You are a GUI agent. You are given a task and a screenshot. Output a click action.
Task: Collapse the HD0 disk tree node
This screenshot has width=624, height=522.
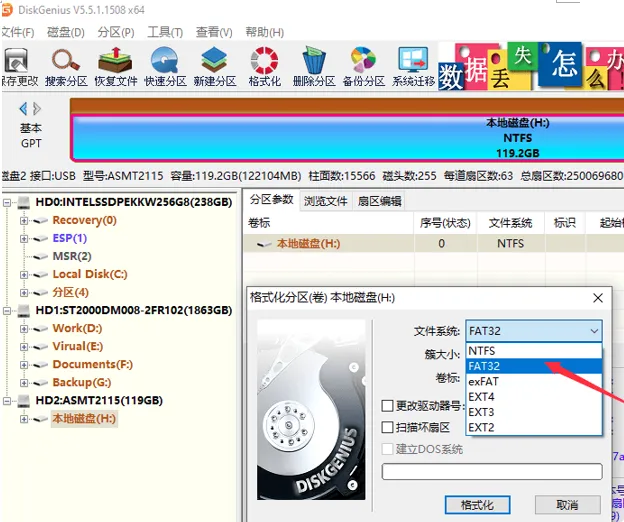(x=7, y=203)
